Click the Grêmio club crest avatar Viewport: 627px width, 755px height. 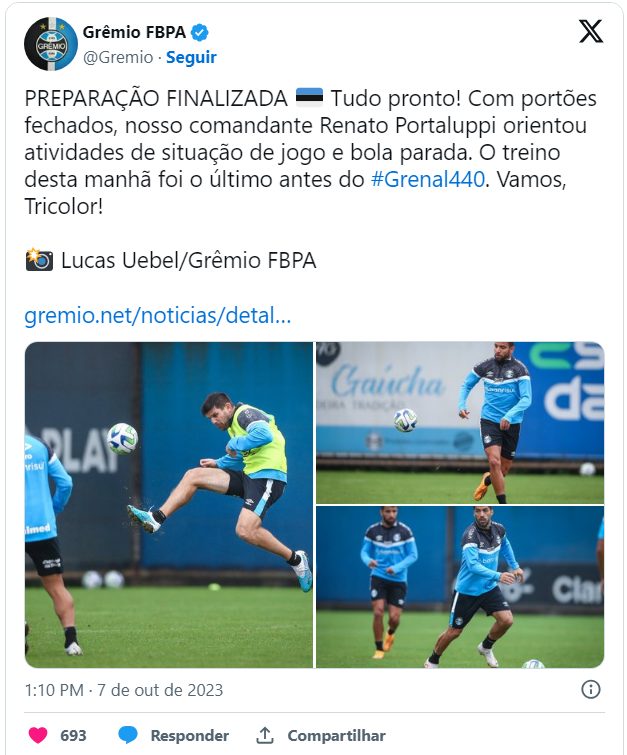point(51,44)
